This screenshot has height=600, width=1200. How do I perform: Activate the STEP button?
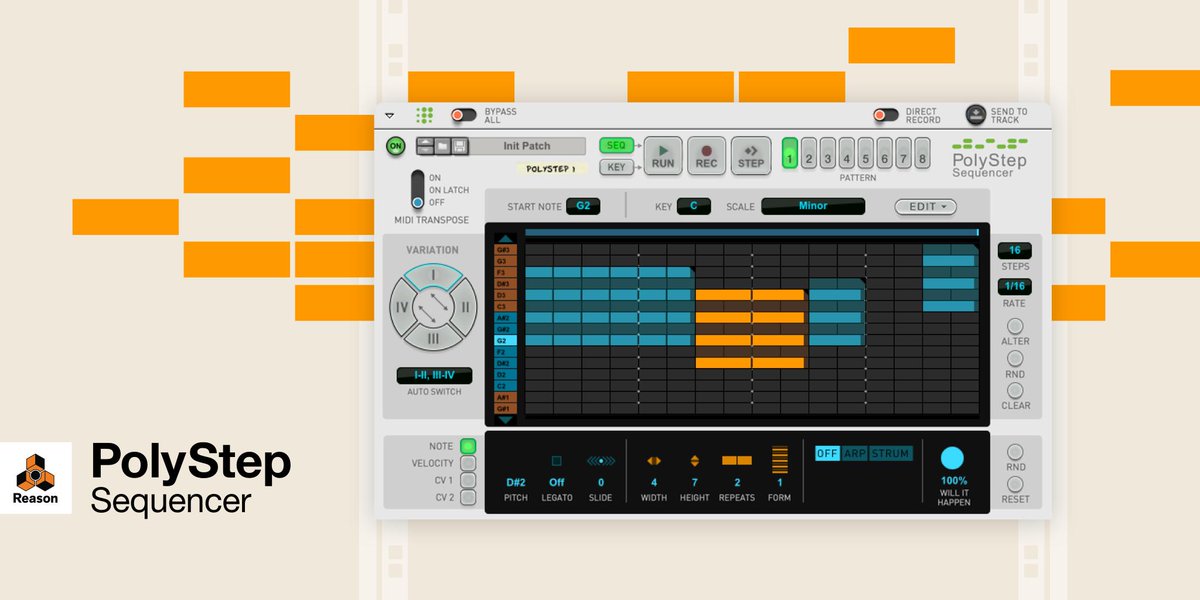tap(751, 156)
